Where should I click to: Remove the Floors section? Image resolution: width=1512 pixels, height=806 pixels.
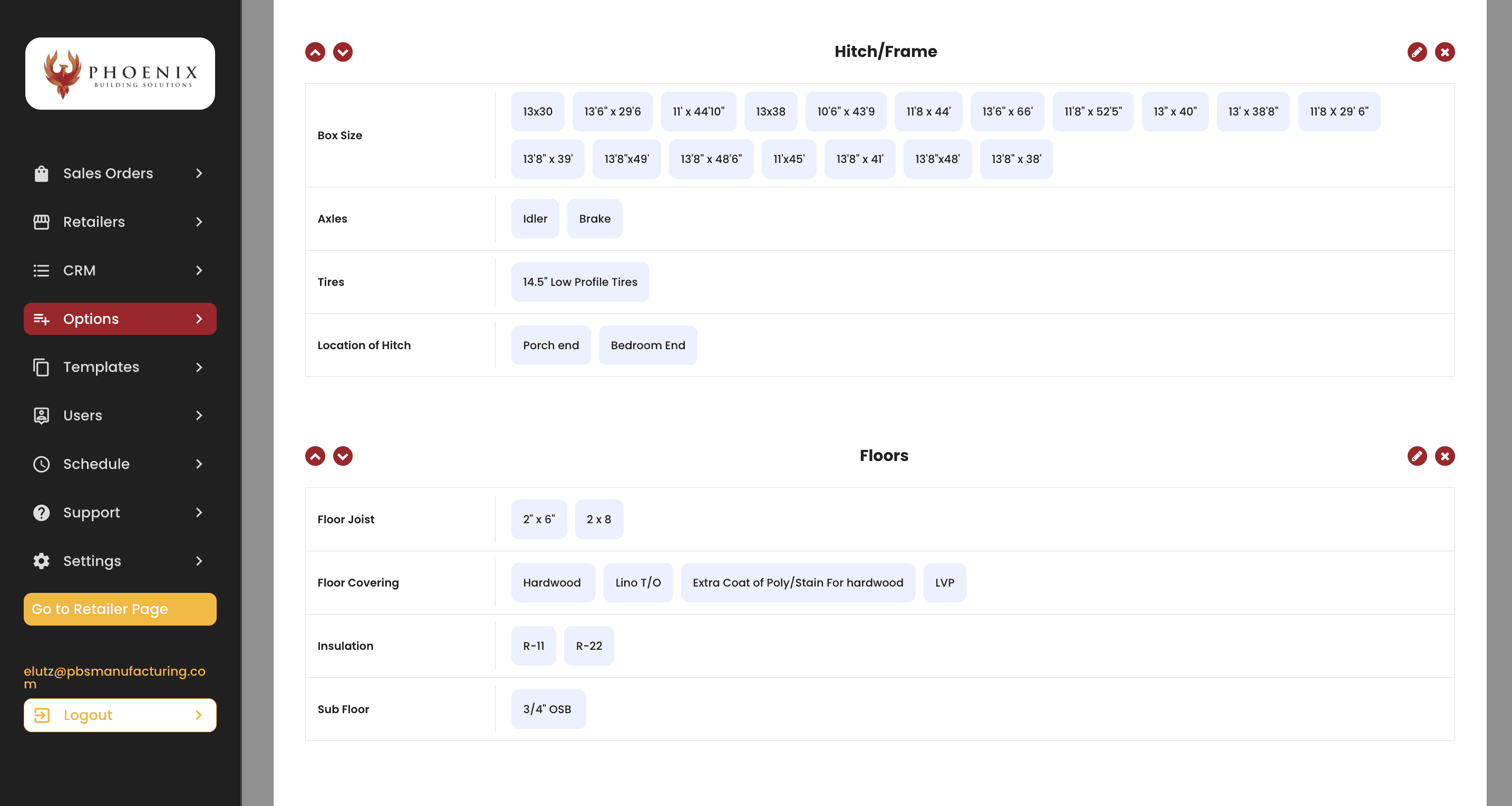[1445, 456]
